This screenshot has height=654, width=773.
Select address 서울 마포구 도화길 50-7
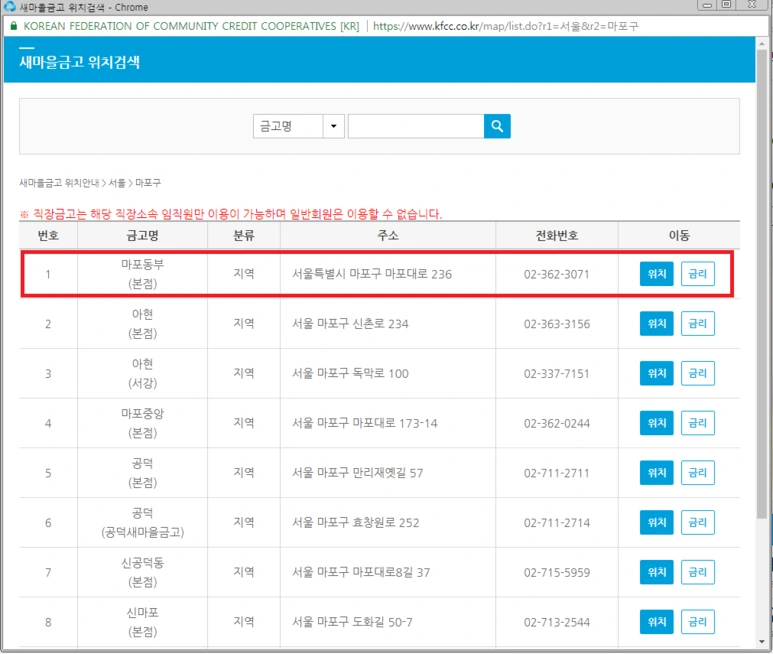[352, 622]
